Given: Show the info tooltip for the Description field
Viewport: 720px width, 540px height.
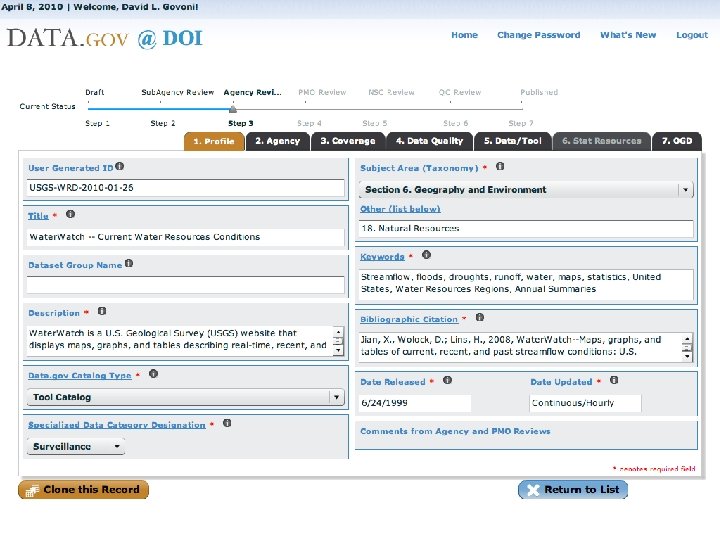Looking at the screenshot, I should pyautogui.click(x=102, y=311).
